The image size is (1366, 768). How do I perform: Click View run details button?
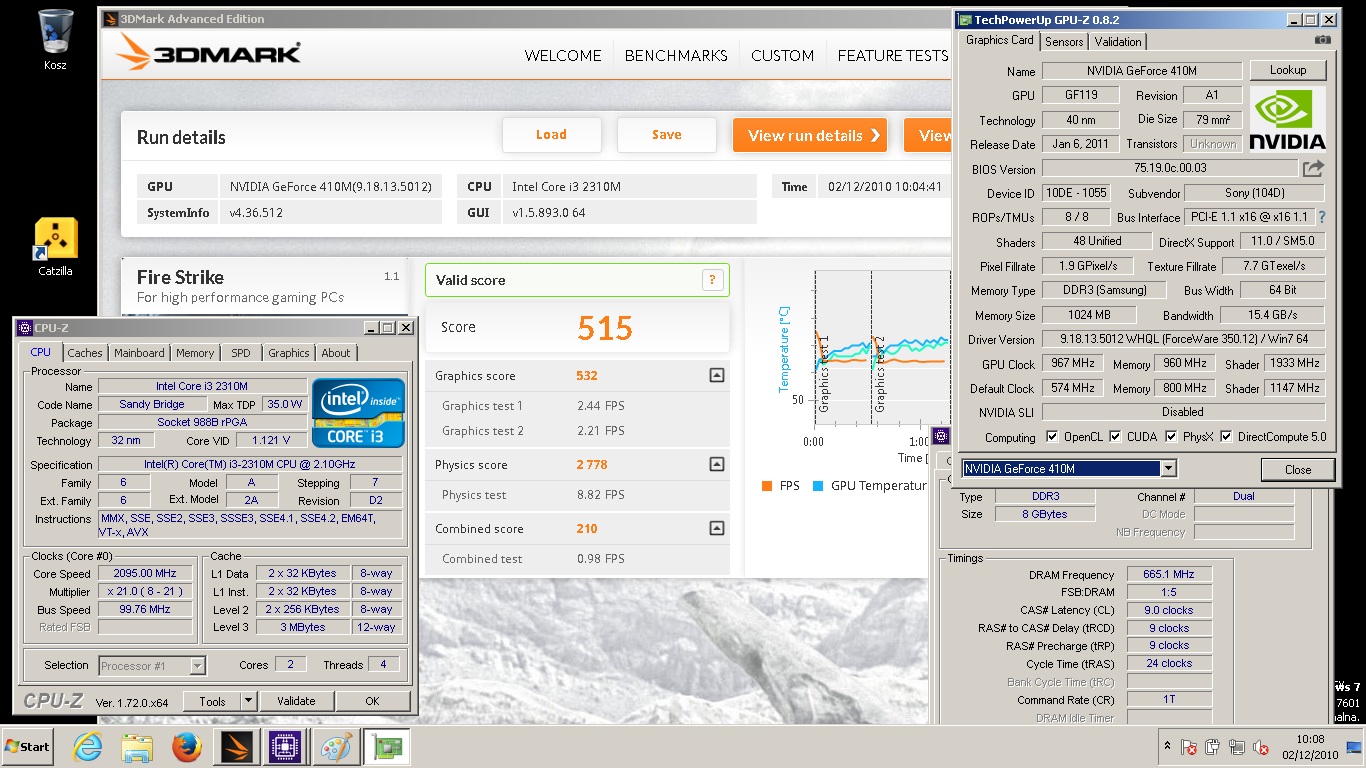[x=810, y=135]
